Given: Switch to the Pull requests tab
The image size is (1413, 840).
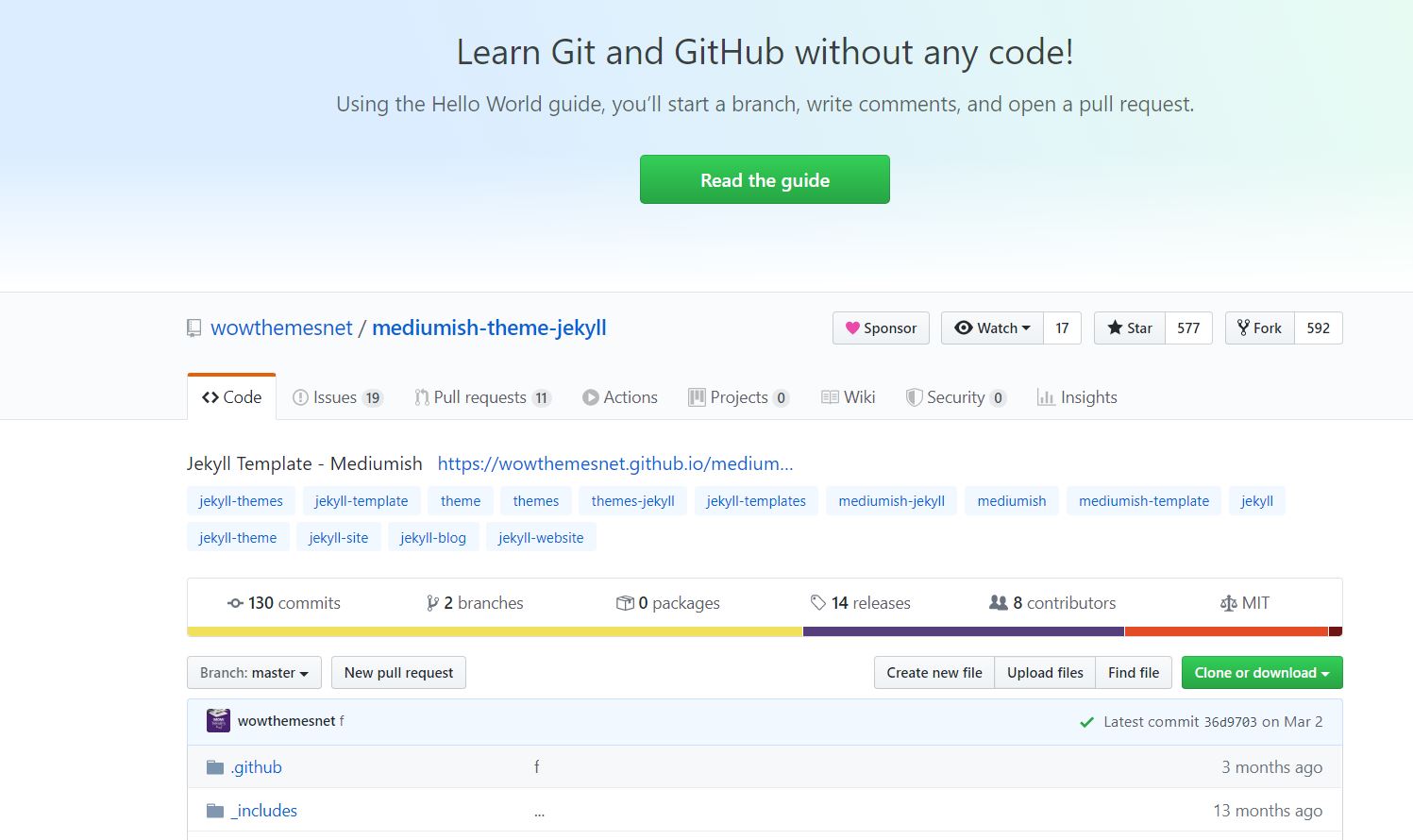Looking at the screenshot, I should 482,397.
